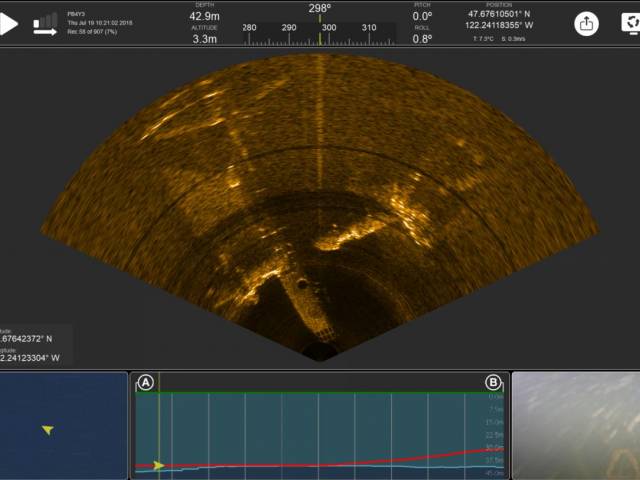Screen dimensions: 640x480
Task: Click the pitch 0.0° value
Action: (423, 16)
